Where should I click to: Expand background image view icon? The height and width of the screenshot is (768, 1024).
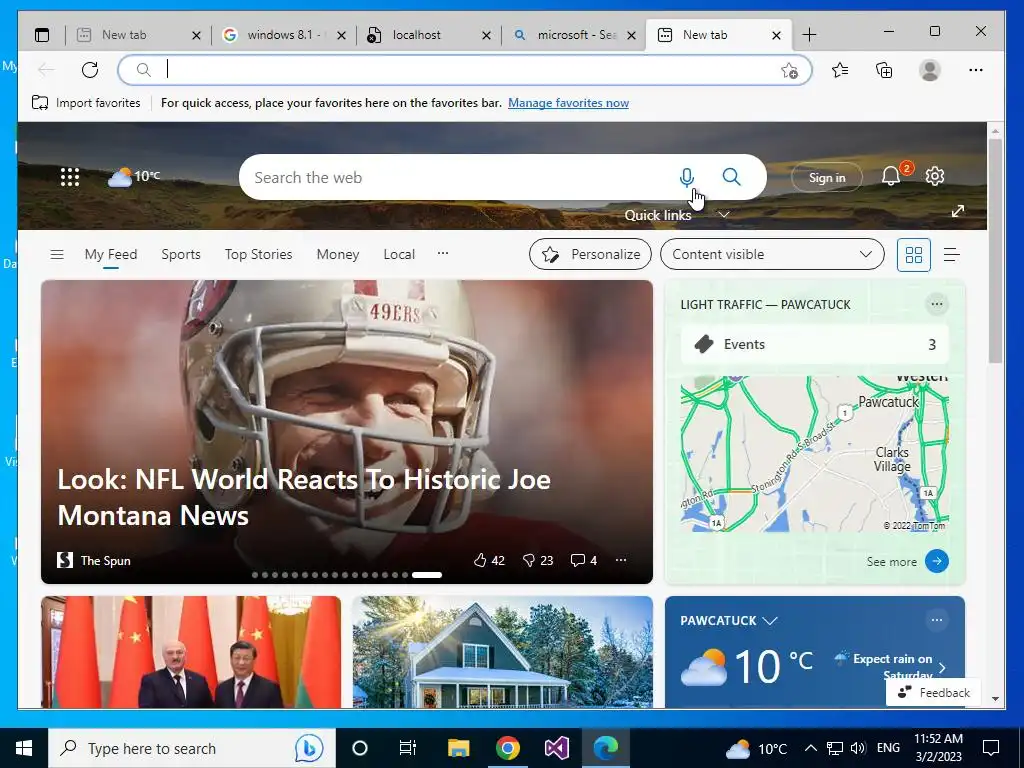pyautogui.click(x=958, y=211)
